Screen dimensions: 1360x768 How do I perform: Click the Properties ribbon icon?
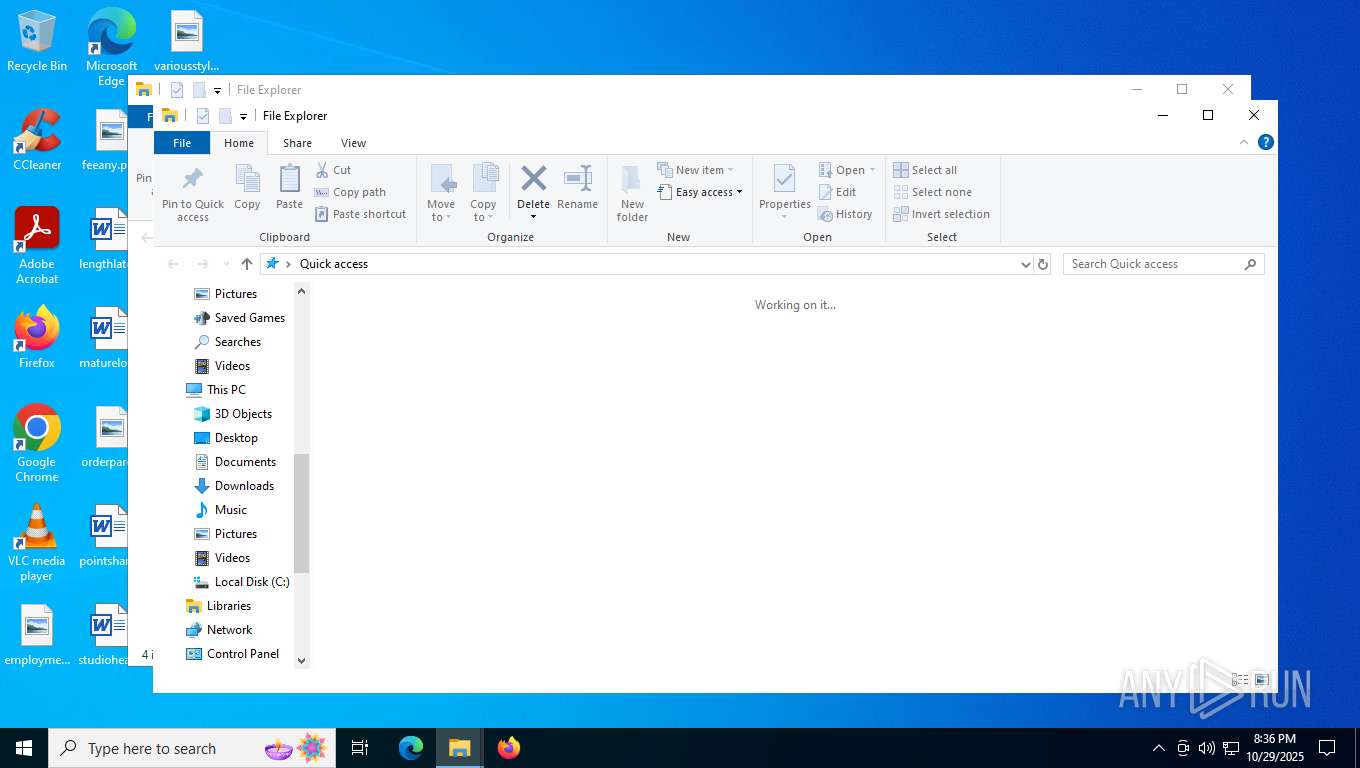[785, 180]
